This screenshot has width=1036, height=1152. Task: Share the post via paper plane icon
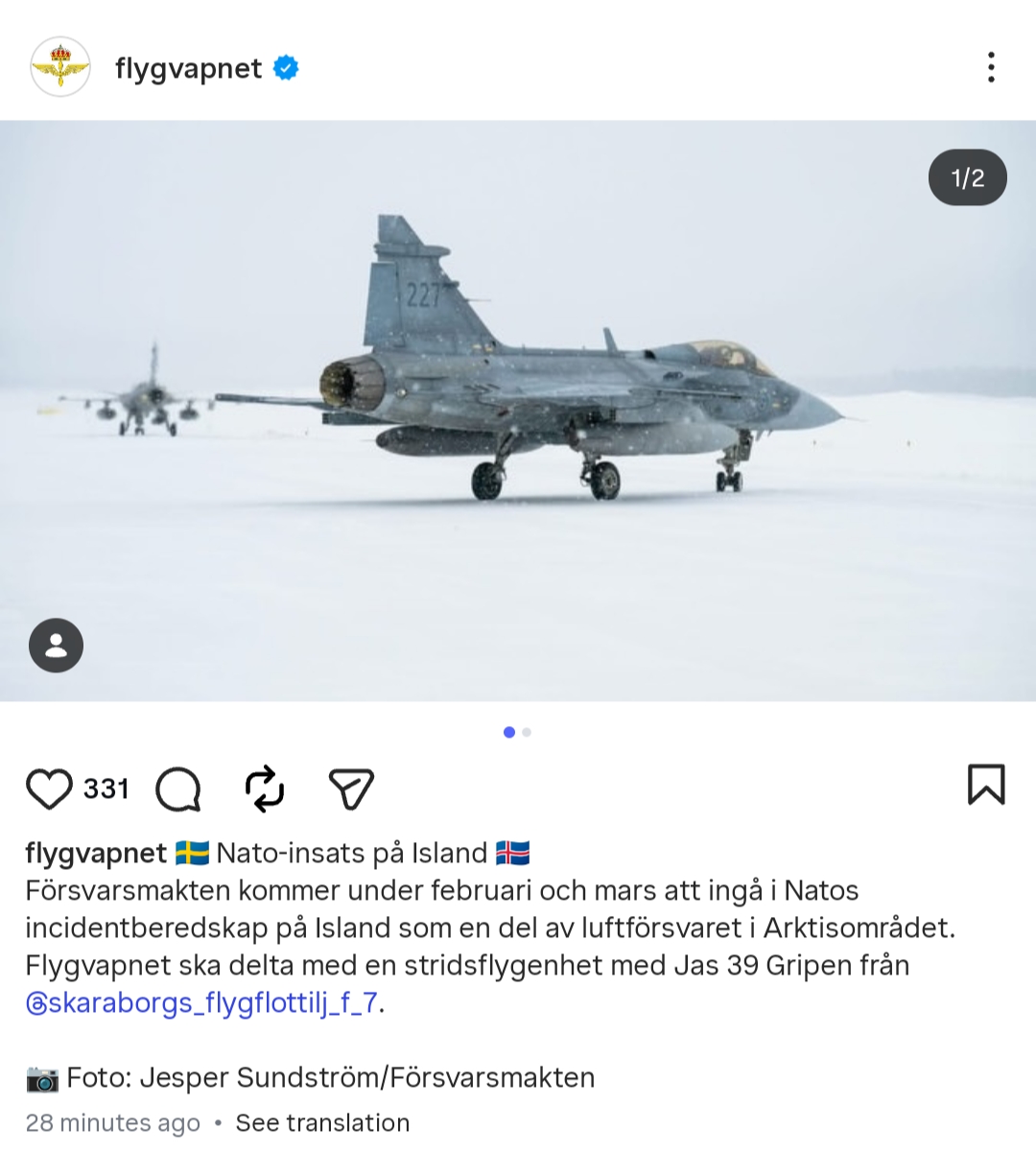coord(351,788)
